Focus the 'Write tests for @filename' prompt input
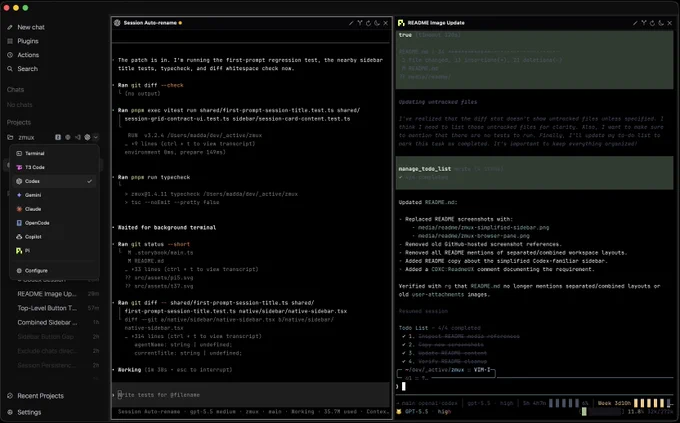 (x=252, y=395)
